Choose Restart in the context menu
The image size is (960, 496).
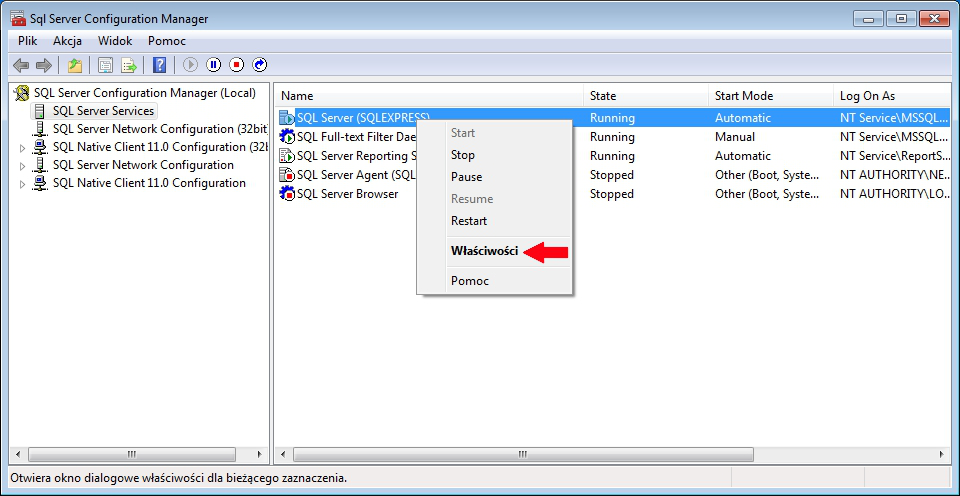[495, 220]
